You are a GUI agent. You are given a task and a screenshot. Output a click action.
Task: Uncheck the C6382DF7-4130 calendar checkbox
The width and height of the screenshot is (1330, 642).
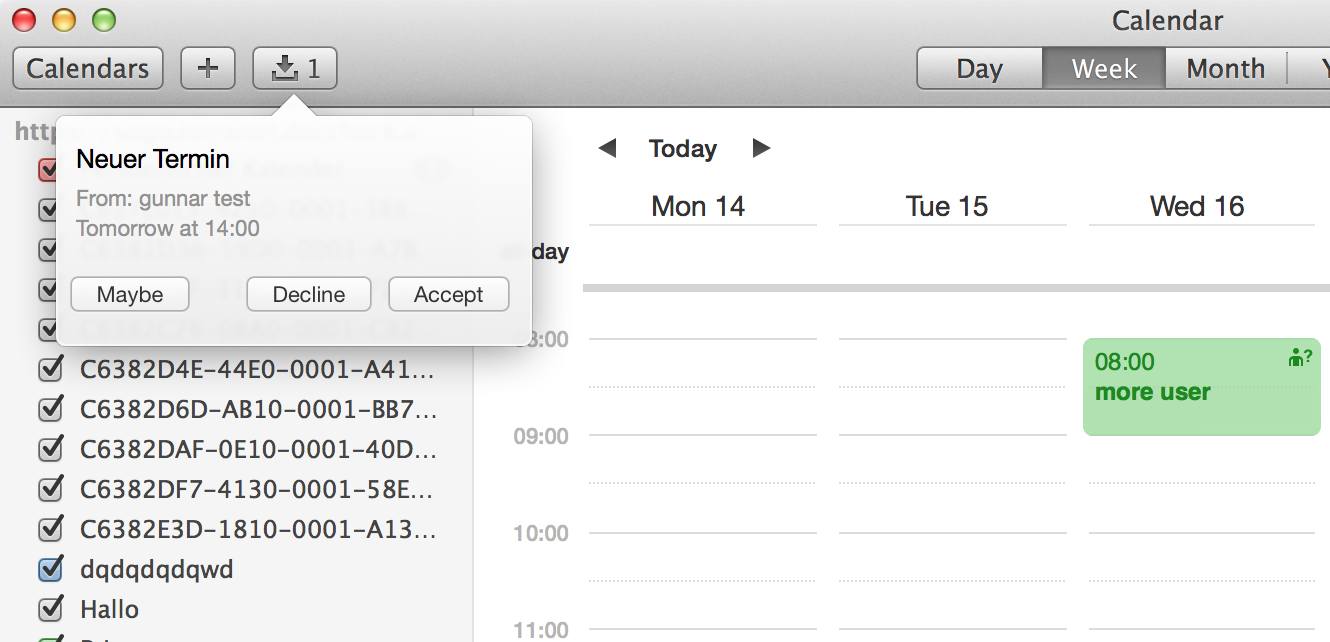tap(50, 490)
